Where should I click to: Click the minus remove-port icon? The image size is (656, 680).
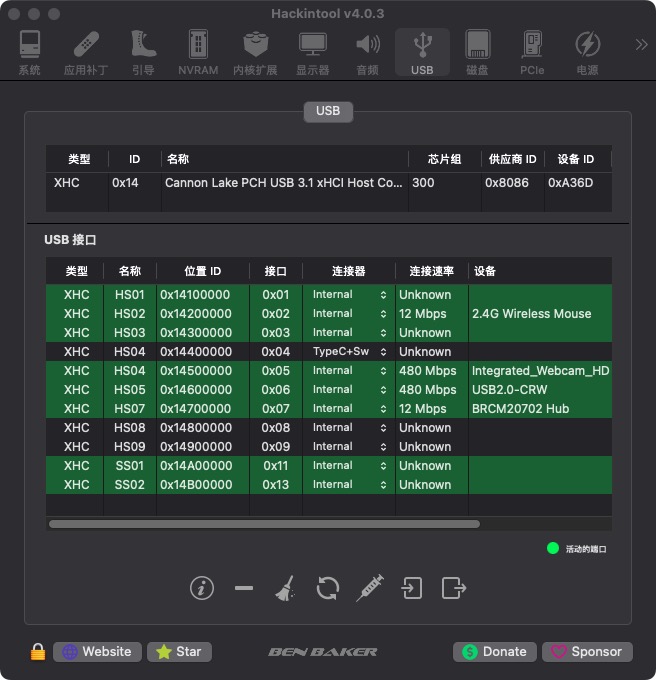(x=243, y=588)
